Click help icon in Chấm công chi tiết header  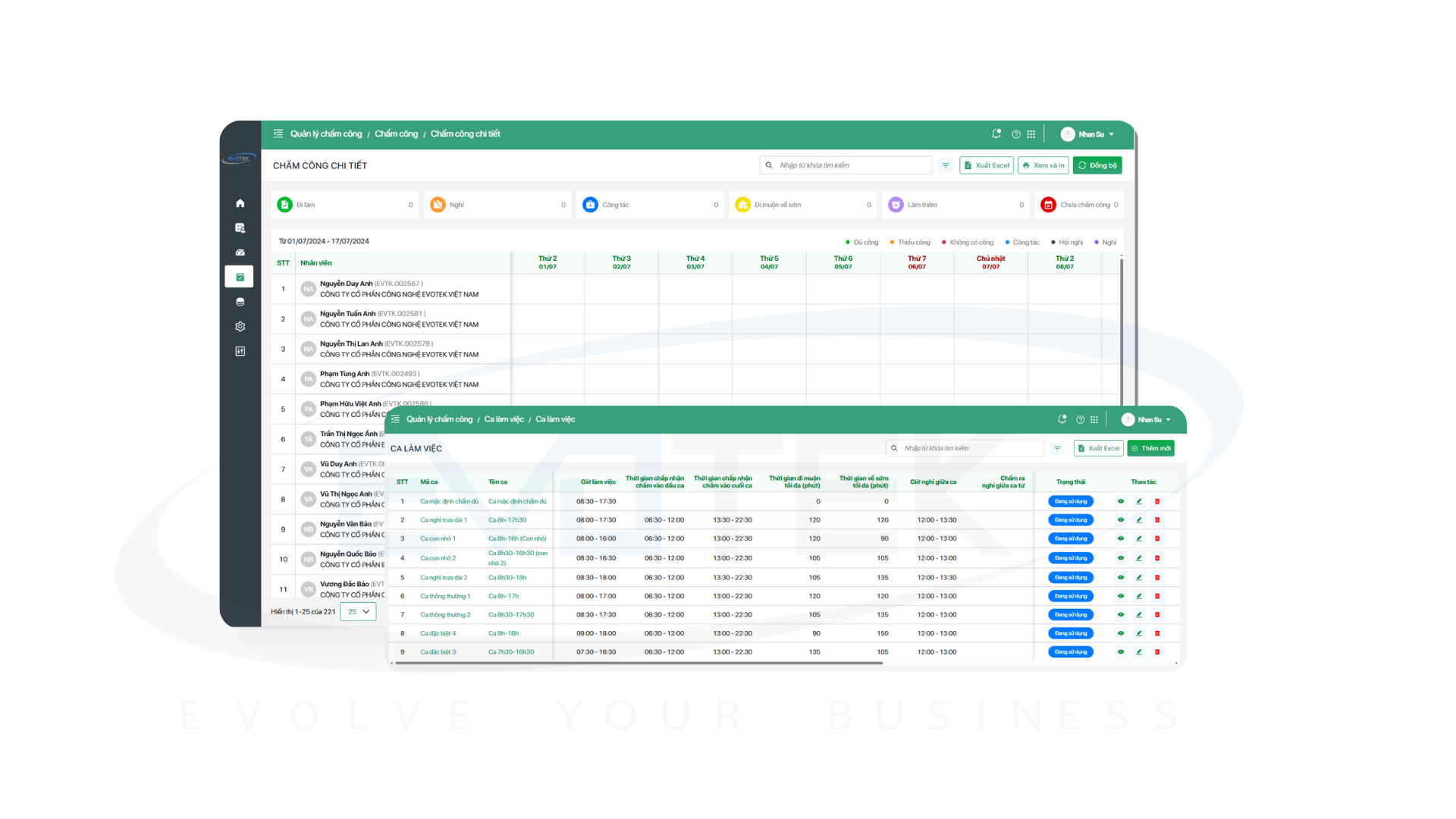1016,134
